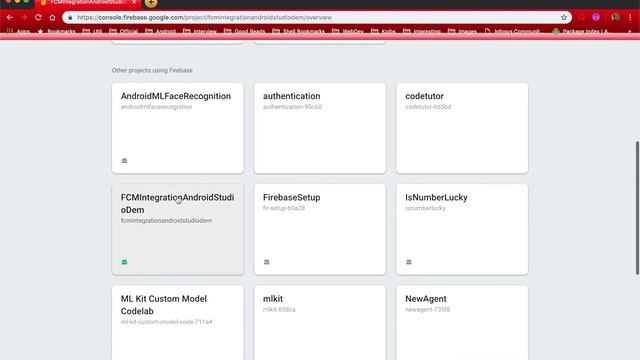Click the page vertical scrollbar thumb
The height and width of the screenshot is (360, 640).
[637, 208]
